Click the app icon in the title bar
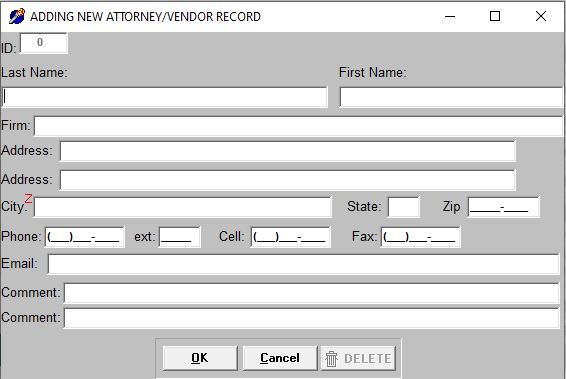 click(x=17, y=16)
